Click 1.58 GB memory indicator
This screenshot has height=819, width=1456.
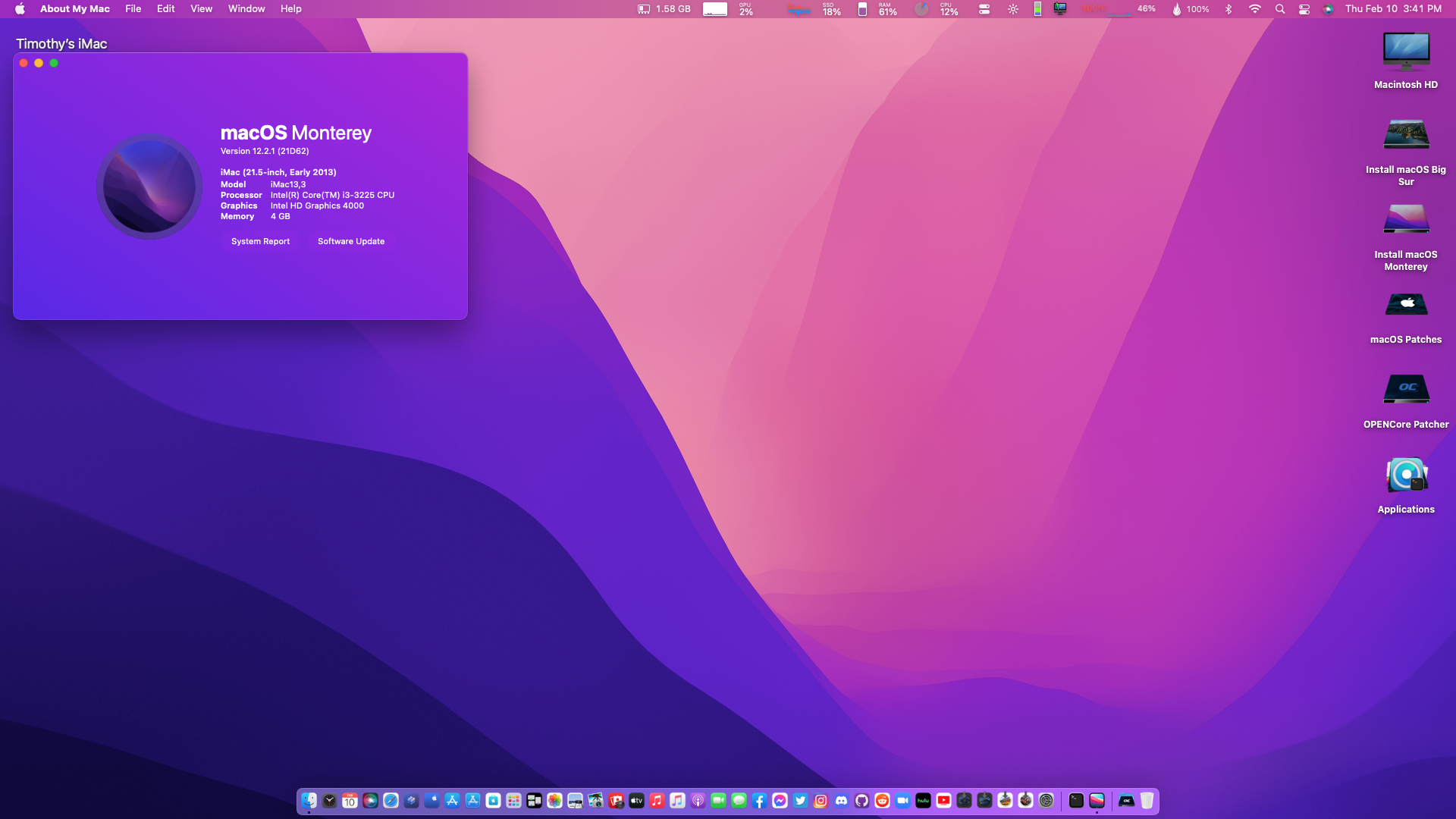click(664, 9)
